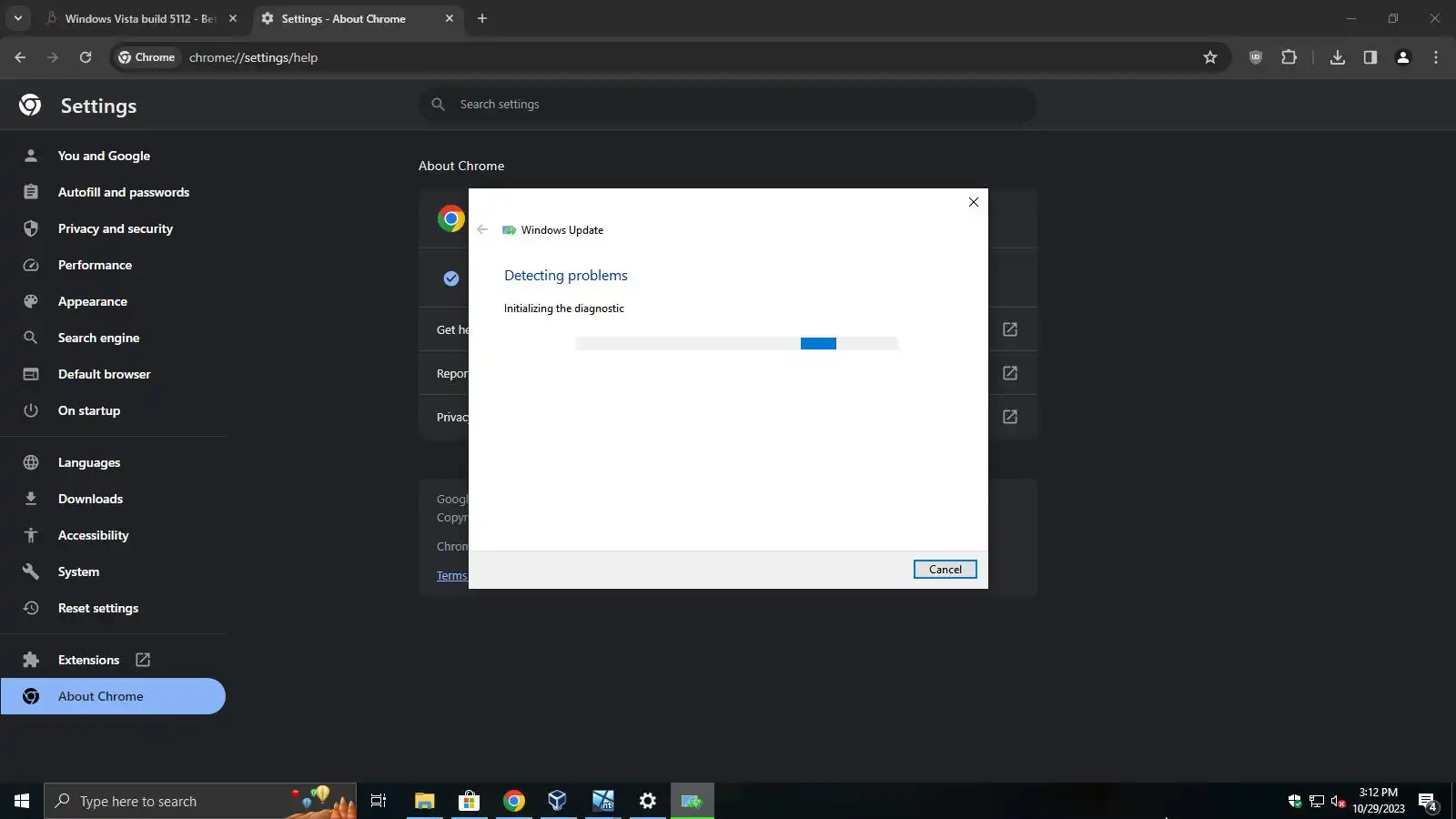Minimize the Chrome window
This screenshot has width=1456, height=819.
pyautogui.click(x=1351, y=18)
